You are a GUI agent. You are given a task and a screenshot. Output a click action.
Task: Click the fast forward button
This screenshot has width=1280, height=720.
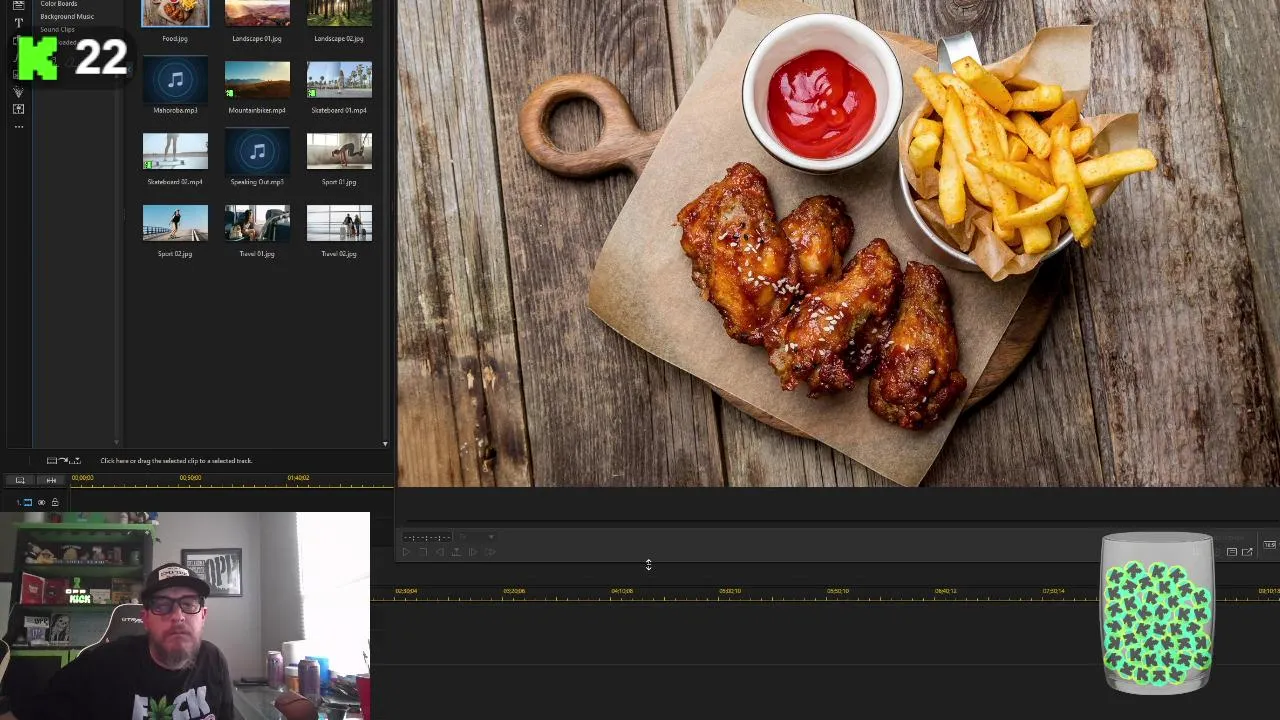click(490, 552)
